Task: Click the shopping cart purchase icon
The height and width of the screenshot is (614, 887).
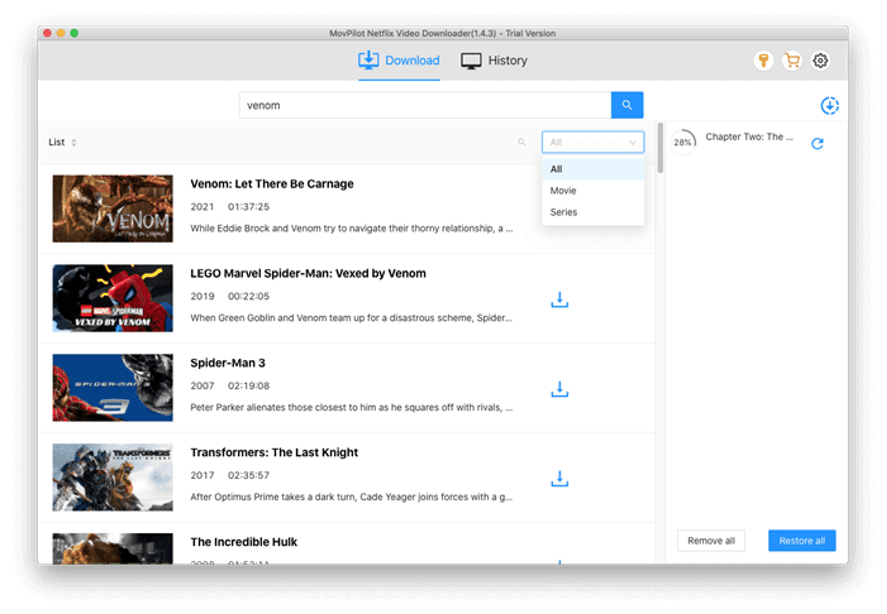Action: (x=791, y=60)
